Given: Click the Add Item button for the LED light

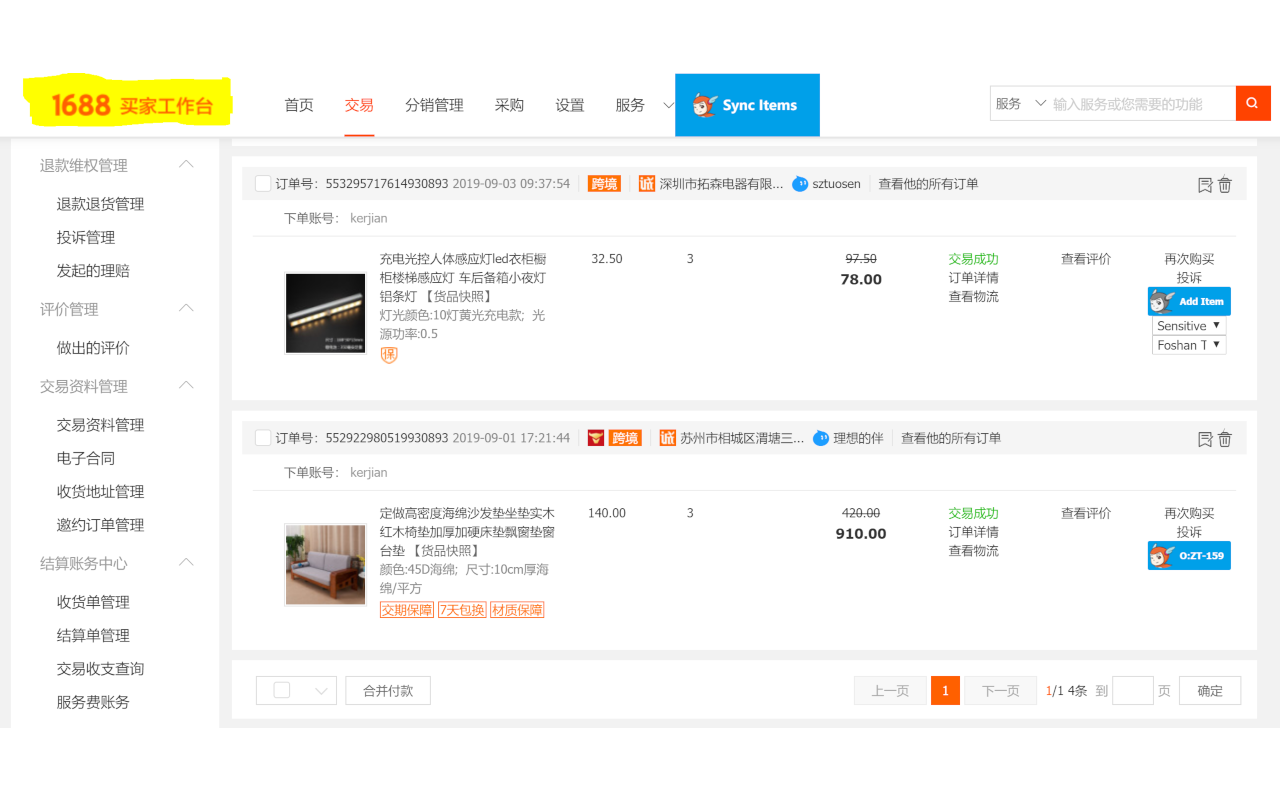Looking at the screenshot, I should tap(1189, 301).
